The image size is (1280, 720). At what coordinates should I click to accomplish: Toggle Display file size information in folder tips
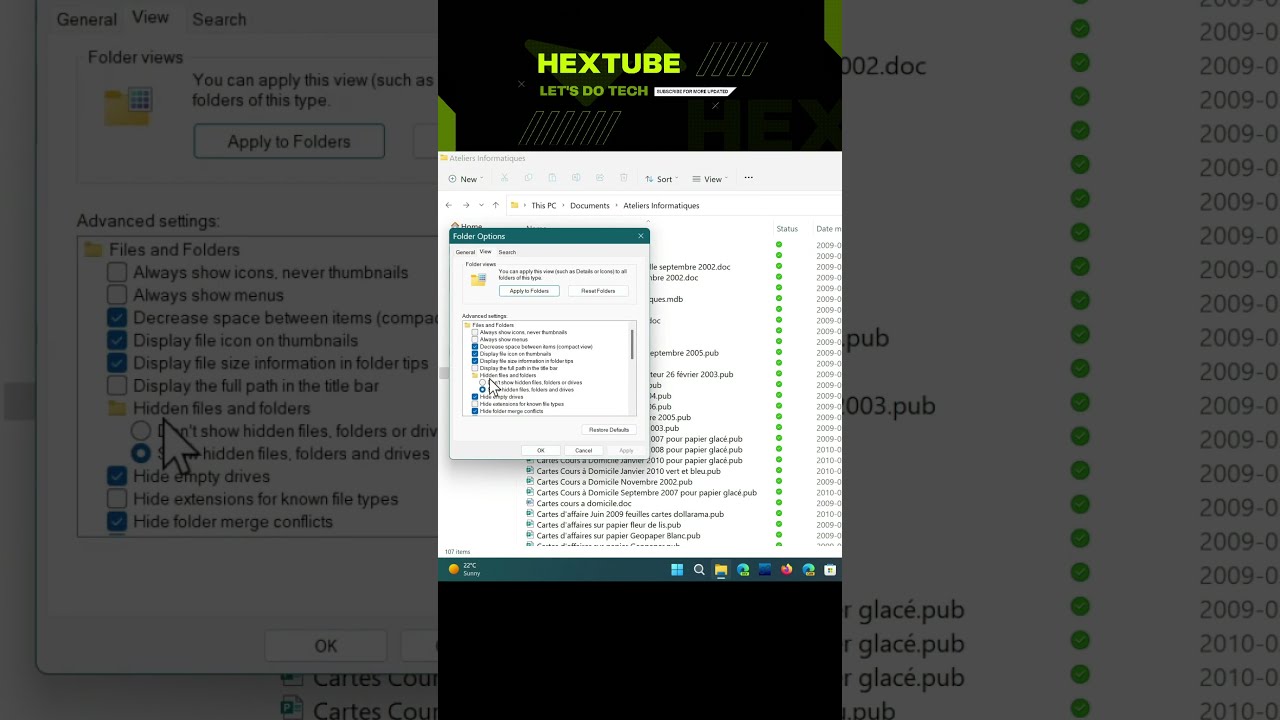point(475,361)
